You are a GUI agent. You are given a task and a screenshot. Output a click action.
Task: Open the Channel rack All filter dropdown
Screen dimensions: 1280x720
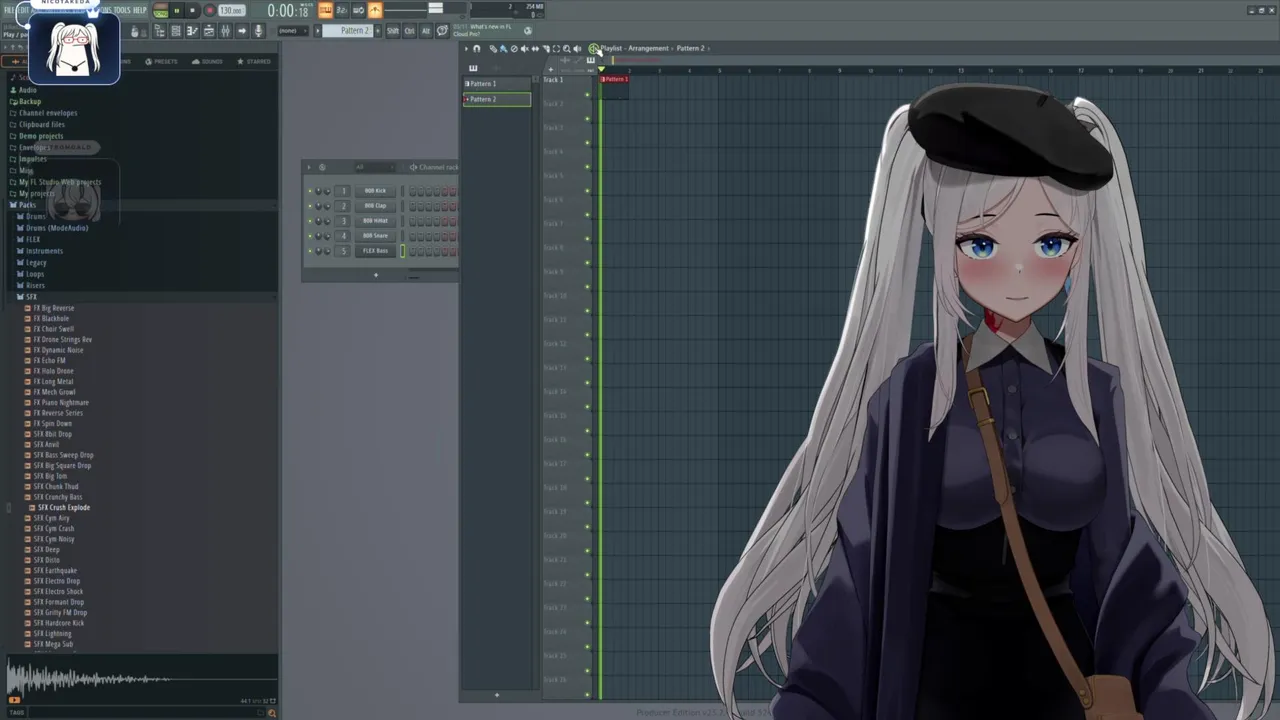375,167
